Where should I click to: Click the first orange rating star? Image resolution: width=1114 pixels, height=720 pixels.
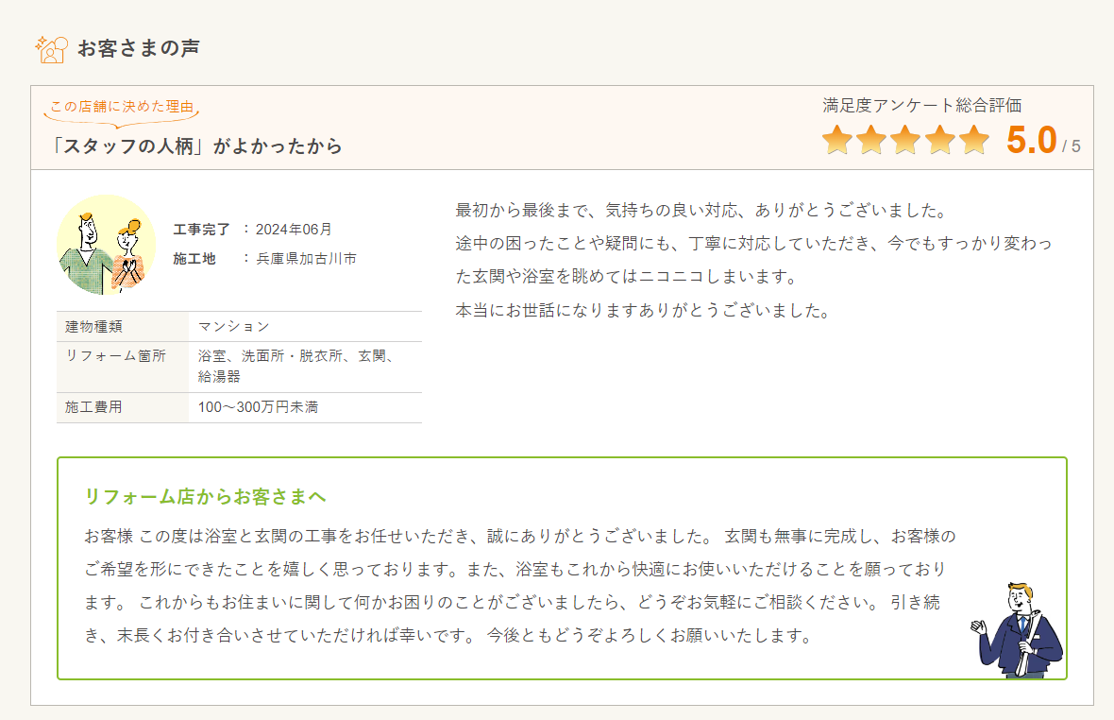point(837,141)
